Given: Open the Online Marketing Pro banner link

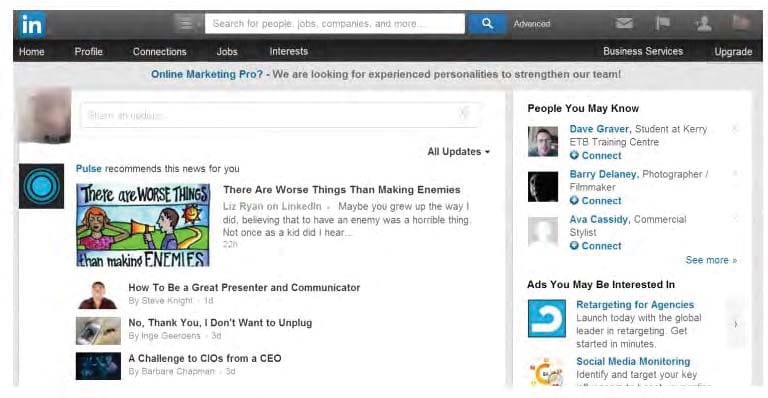Looking at the screenshot, I should [207, 74].
